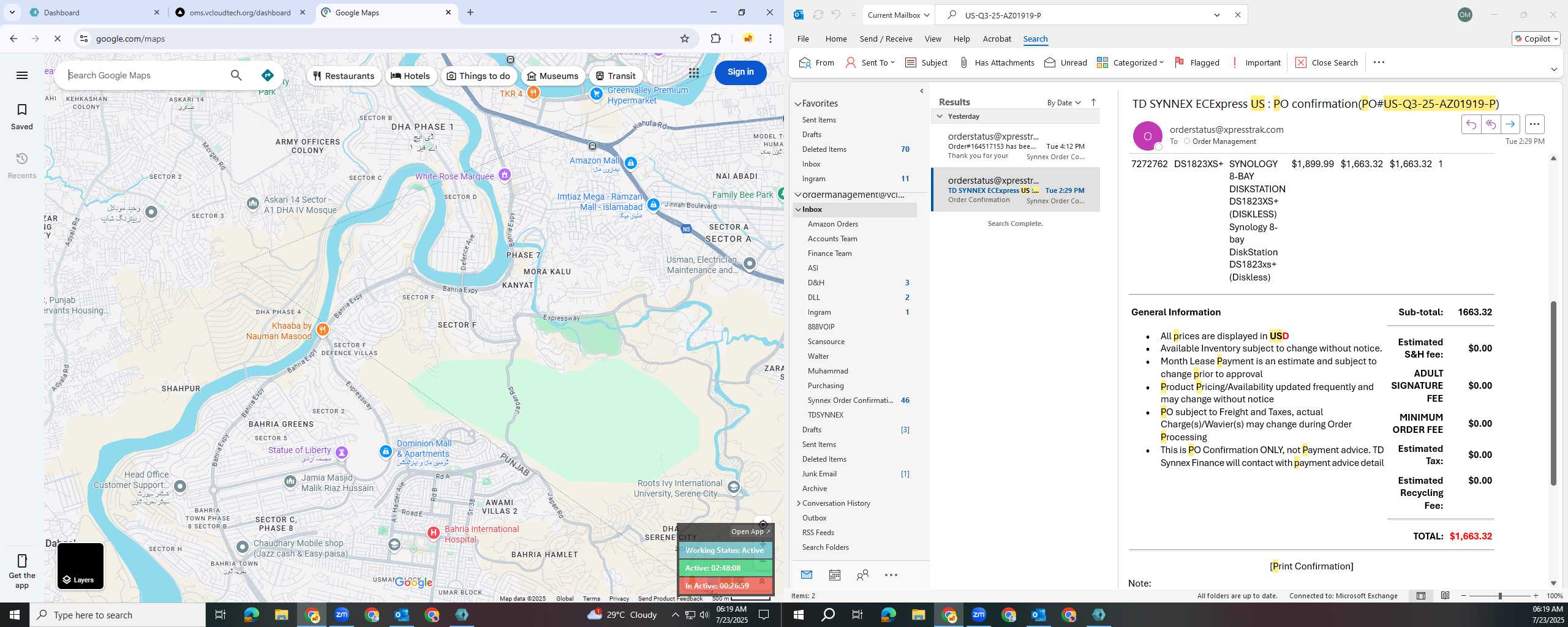The height and width of the screenshot is (627, 1568).
Task: Open the Google apps grid icon
Action: 693,73
